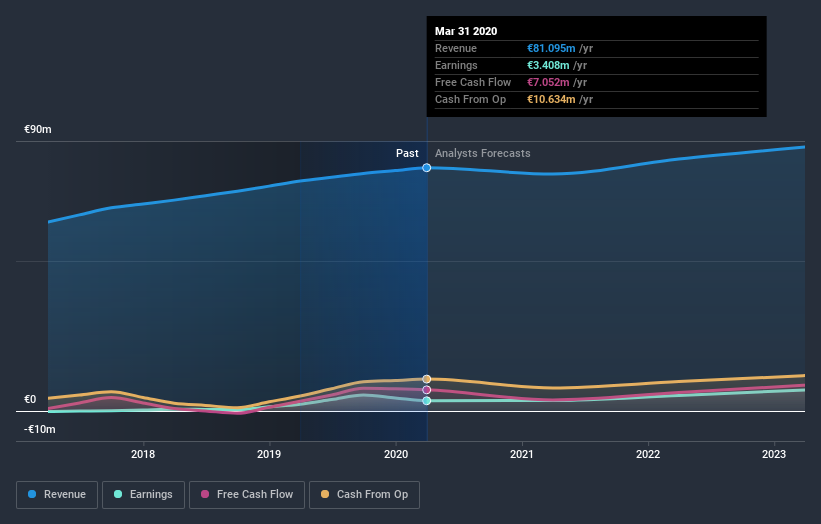Click the pink Free Cash Flow data point
Screen dimensions: 821x524
[x=427, y=390]
